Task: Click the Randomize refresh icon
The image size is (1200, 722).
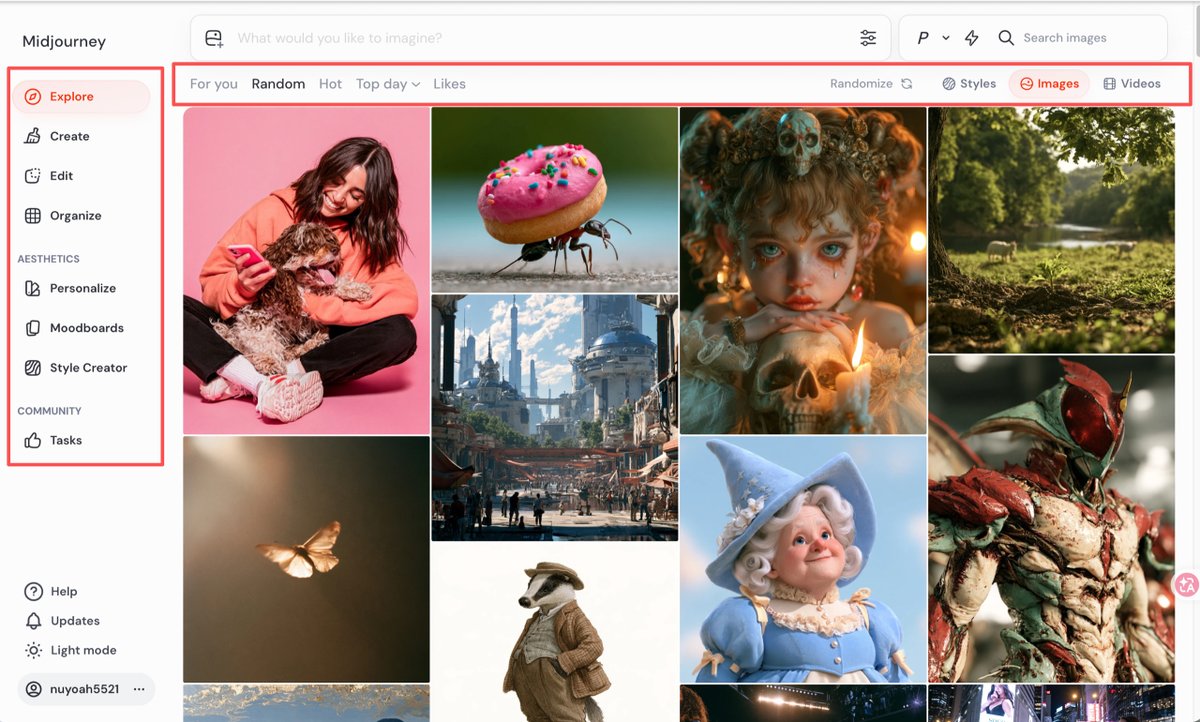Action: [x=907, y=84]
